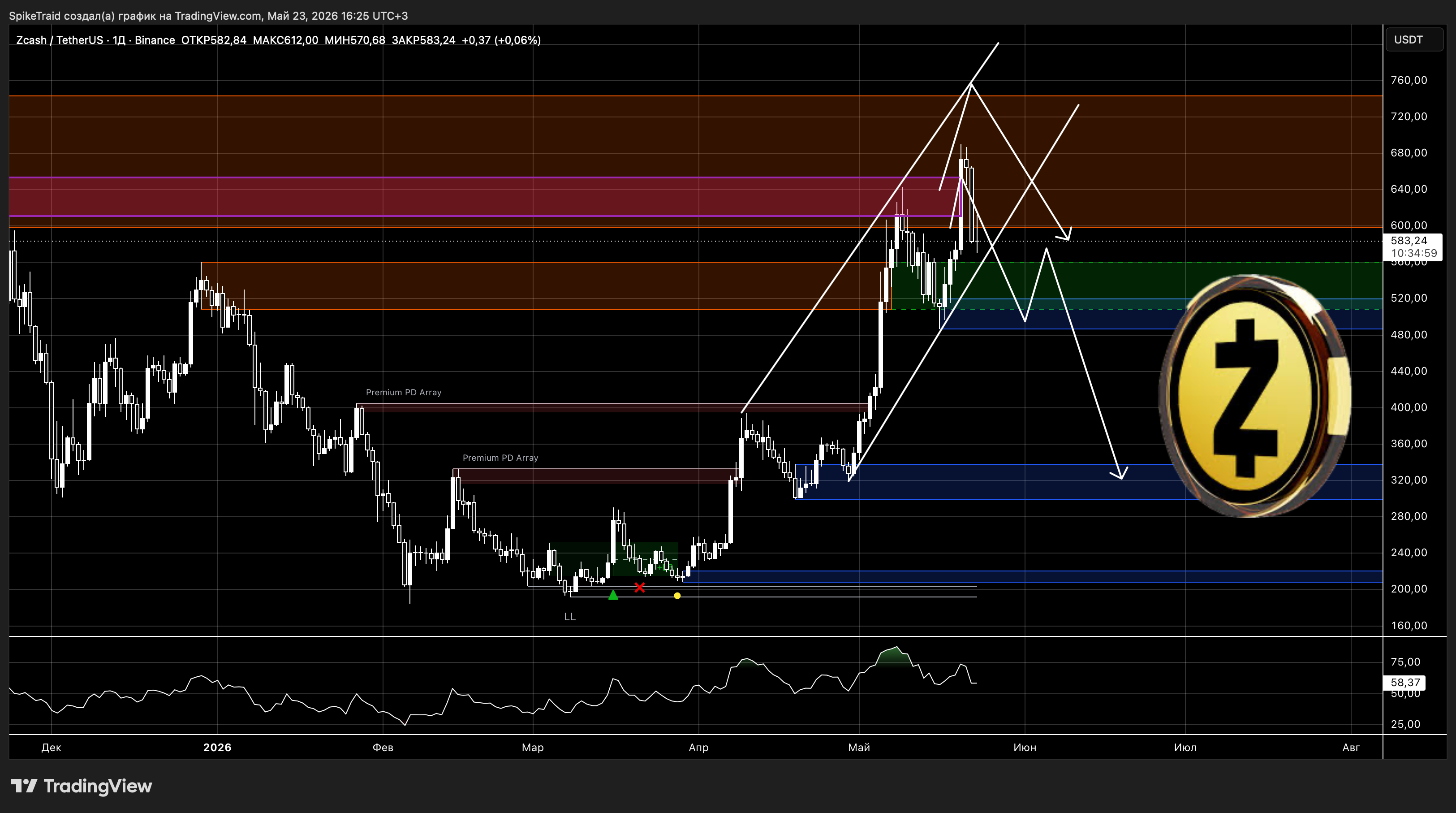Click the red X marker below the candles
Screen dimensions: 1456x813
click(639, 588)
